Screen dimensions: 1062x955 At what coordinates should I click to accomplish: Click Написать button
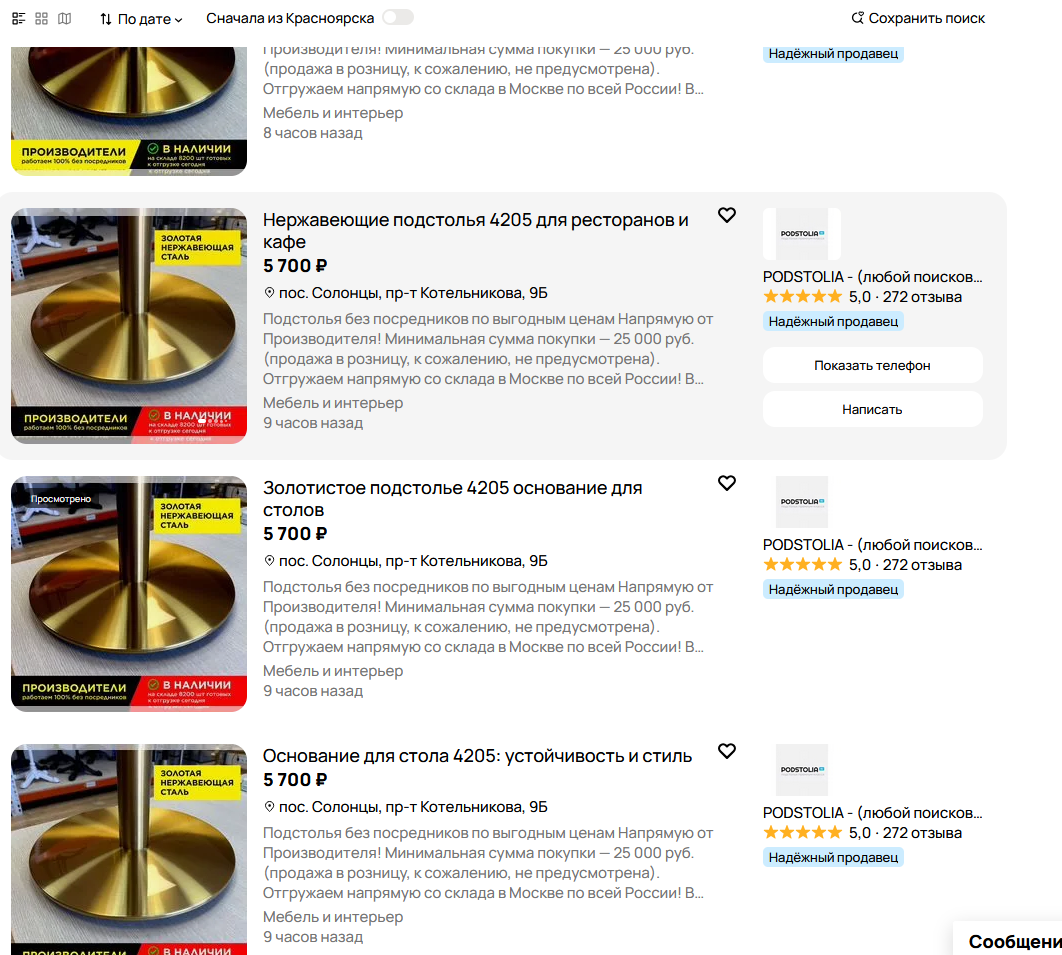pos(872,410)
